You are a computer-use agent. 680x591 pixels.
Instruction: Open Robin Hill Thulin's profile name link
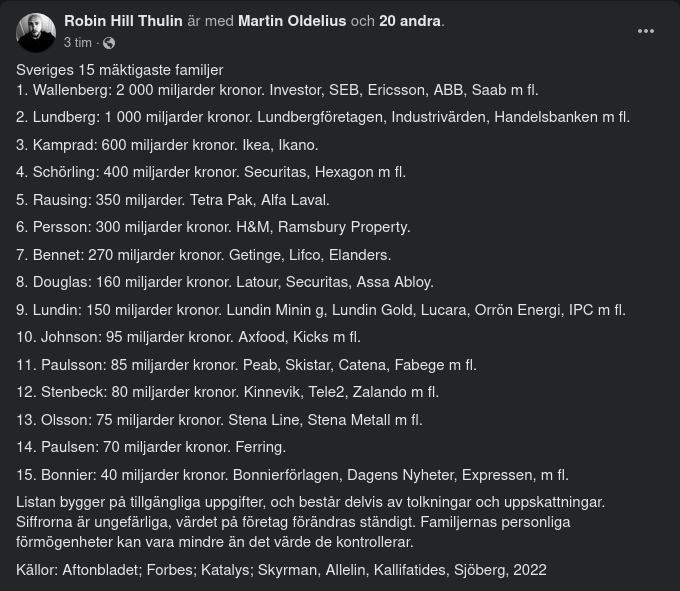pyautogui.click(x=124, y=21)
